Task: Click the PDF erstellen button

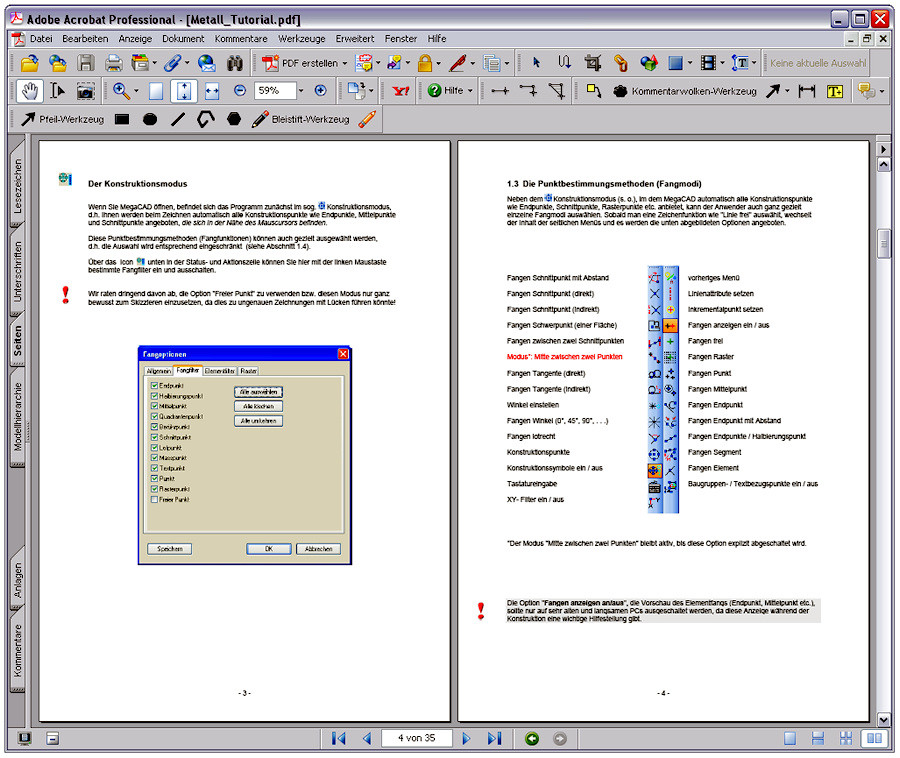Action: pyautogui.click(x=300, y=63)
